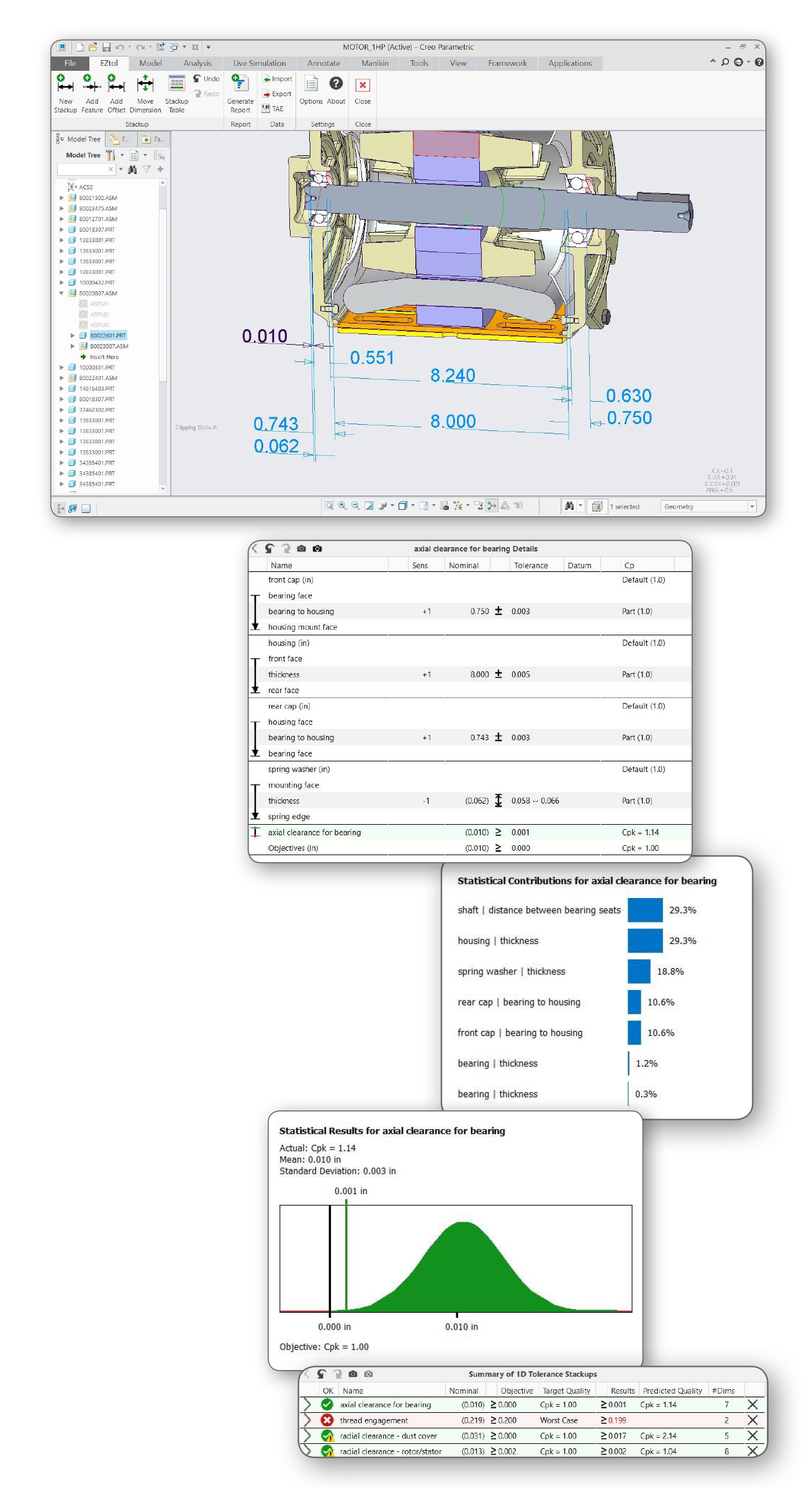This screenshot has width=812, height=1488.
Task: Click the back chevron in bearing Details panel
Action: 255,548
